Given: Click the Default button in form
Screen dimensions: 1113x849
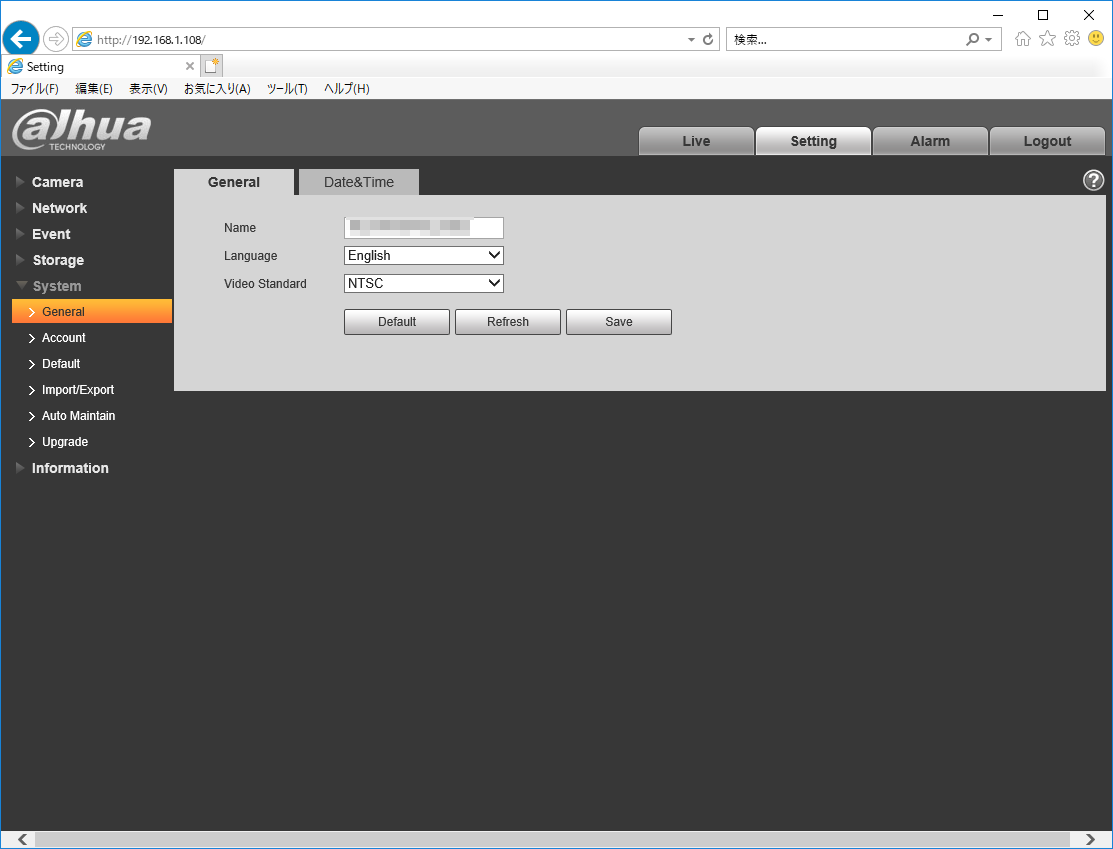Looking at the screenshot, I should tap(397, 322).
